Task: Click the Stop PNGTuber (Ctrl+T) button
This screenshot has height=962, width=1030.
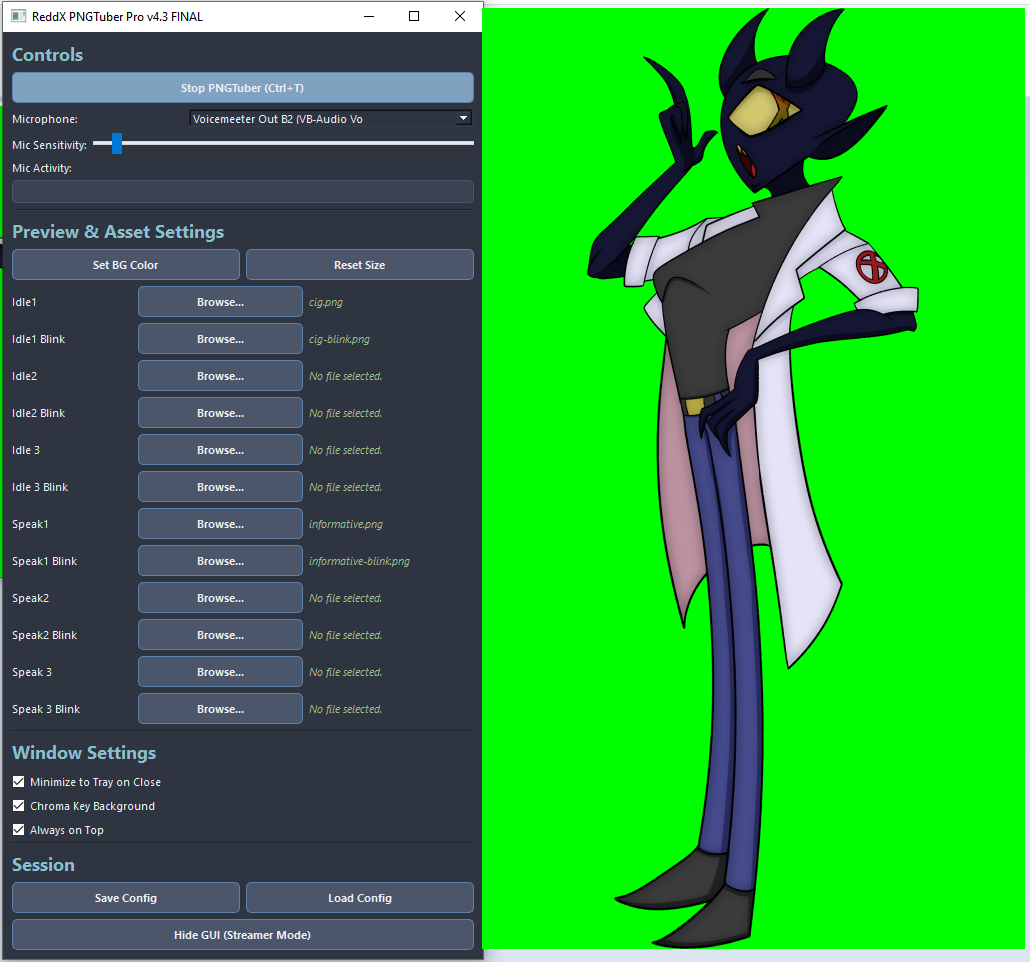Action: 242,87
